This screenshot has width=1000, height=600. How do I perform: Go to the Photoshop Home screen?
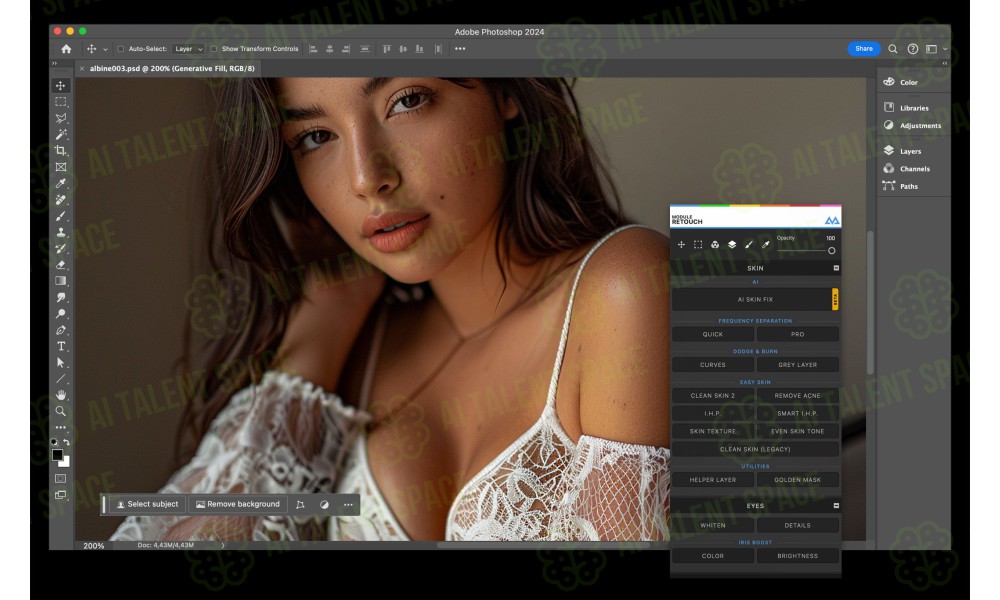(x=66, y=48)
